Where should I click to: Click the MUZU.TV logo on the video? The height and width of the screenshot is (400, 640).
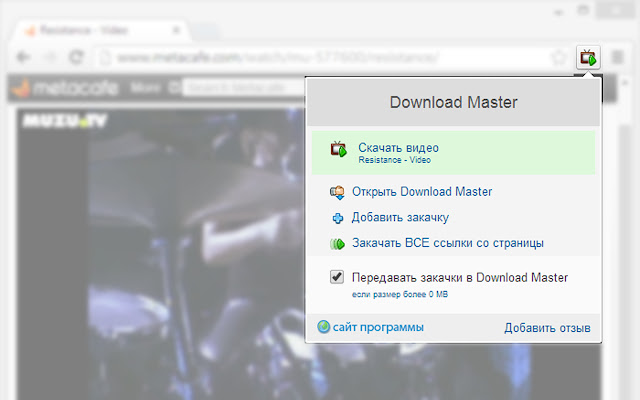click(x=64, y=120)
